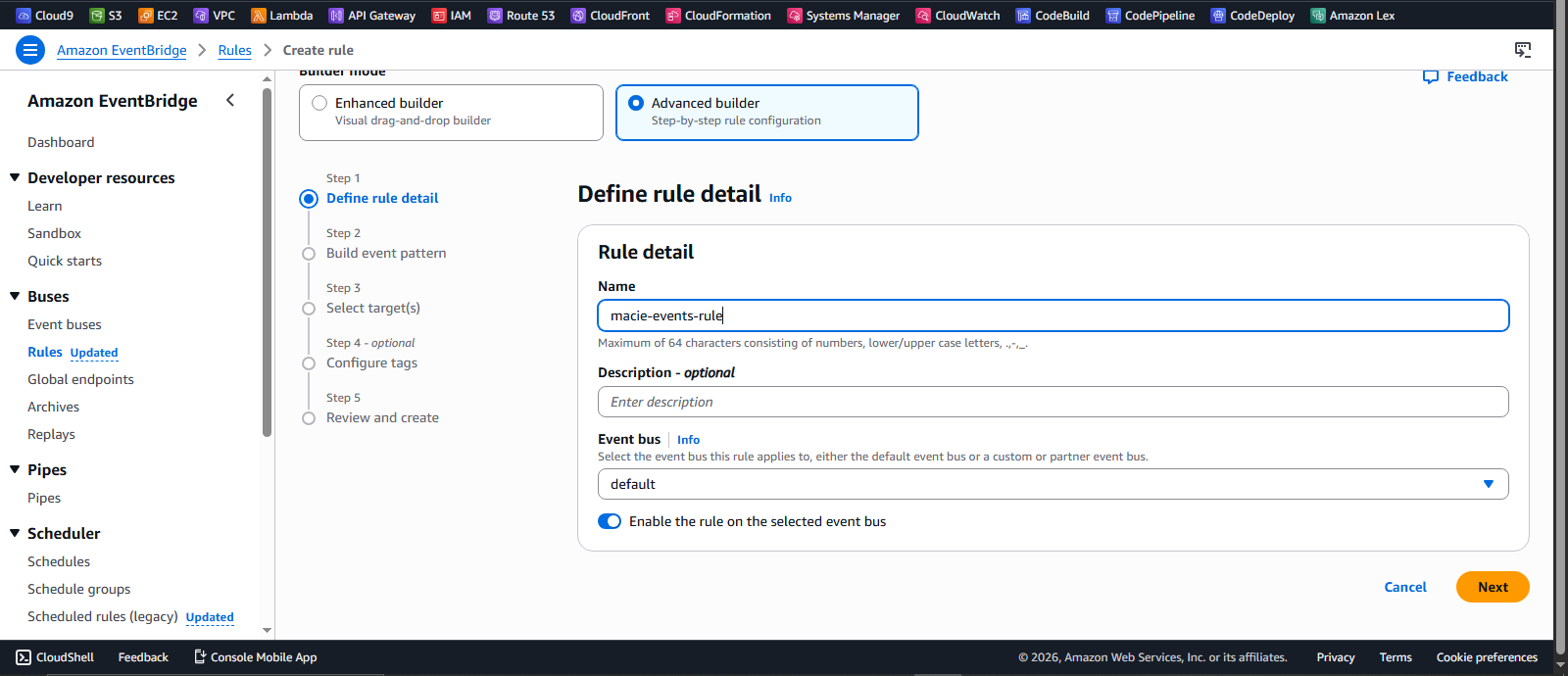Click the Feedback link in the footer bar
This screenshot has height=676, width=1568.
143,657
